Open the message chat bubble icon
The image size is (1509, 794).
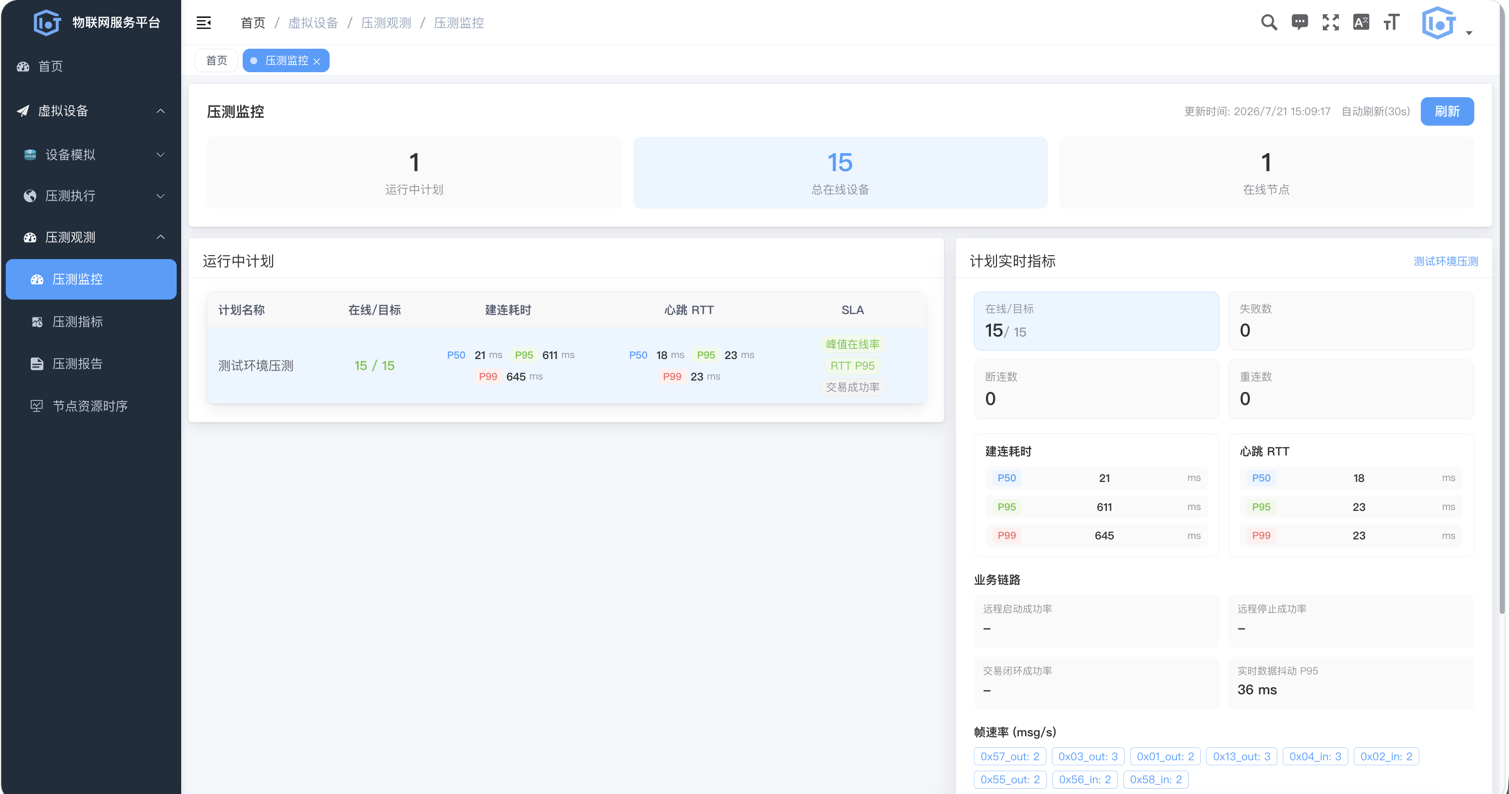pos(1299,22)
